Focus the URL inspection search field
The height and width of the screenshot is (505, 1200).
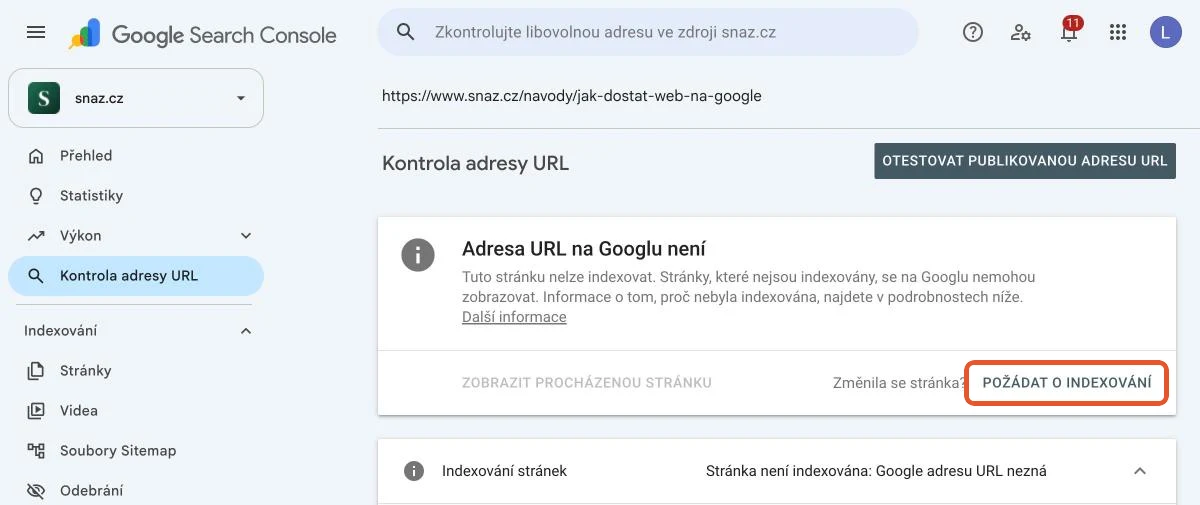(x=647, y=32)
